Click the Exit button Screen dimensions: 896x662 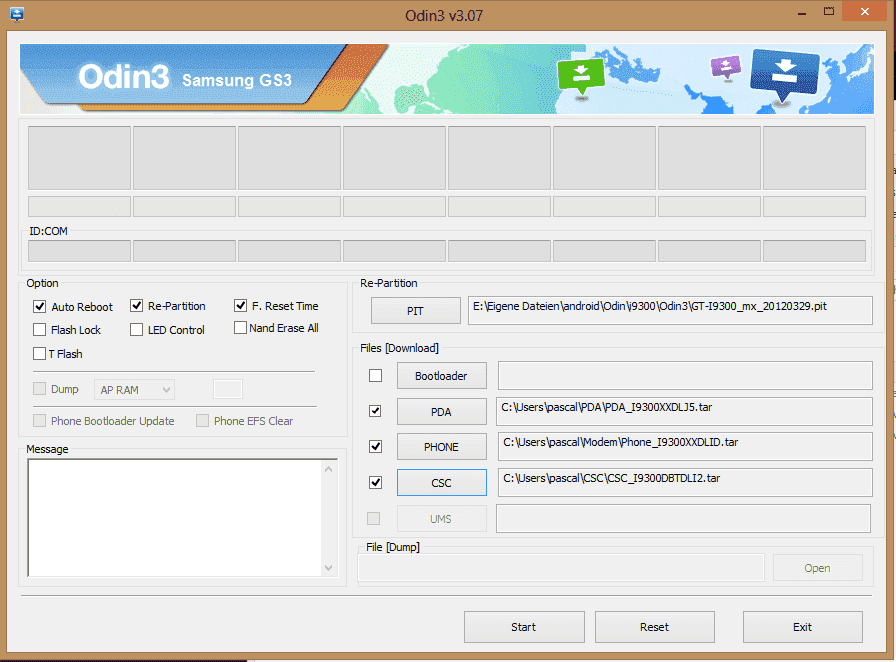point(803,627)
